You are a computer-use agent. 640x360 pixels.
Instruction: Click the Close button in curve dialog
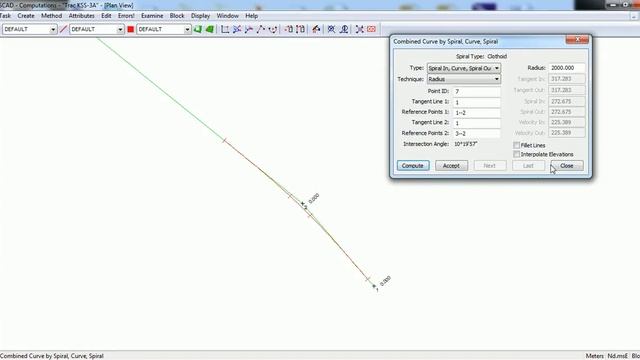pyautogui.click(x=567, y=166)
